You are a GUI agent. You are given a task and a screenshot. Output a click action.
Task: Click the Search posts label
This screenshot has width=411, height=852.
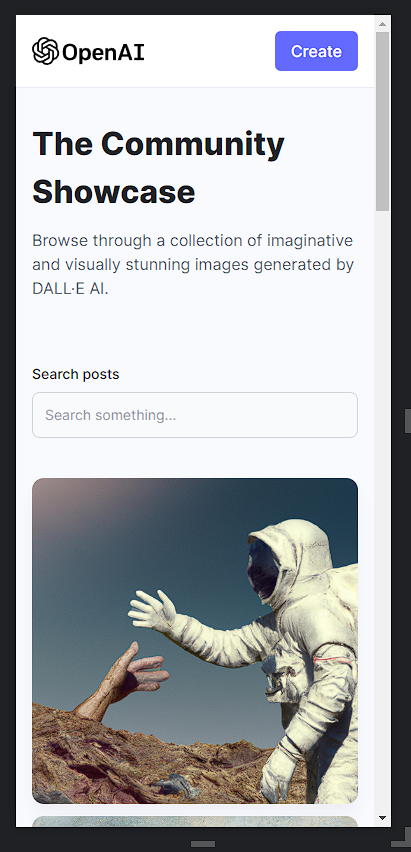click(76, 374)
